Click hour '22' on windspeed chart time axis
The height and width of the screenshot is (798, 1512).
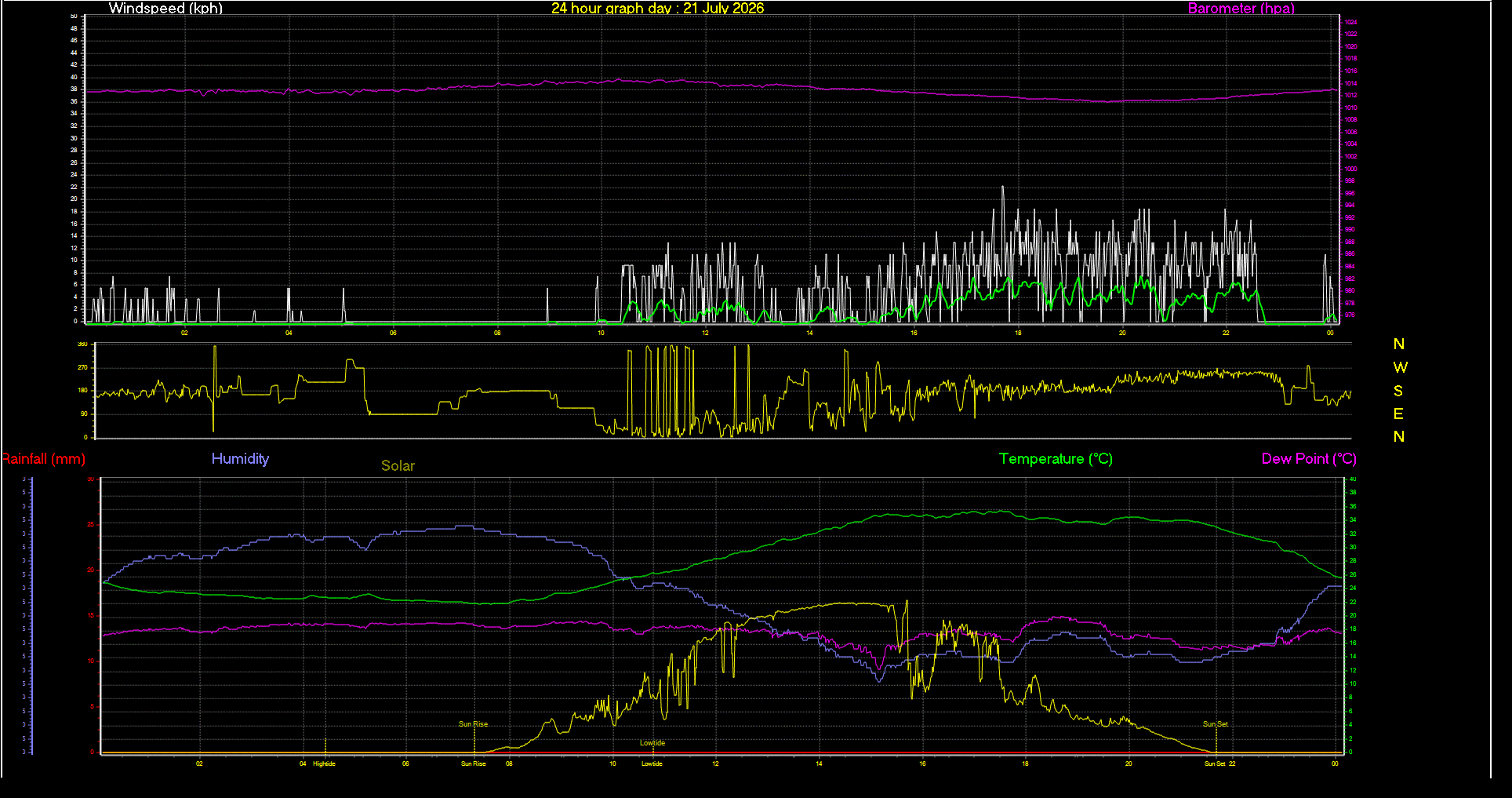tap(1226, 333)
